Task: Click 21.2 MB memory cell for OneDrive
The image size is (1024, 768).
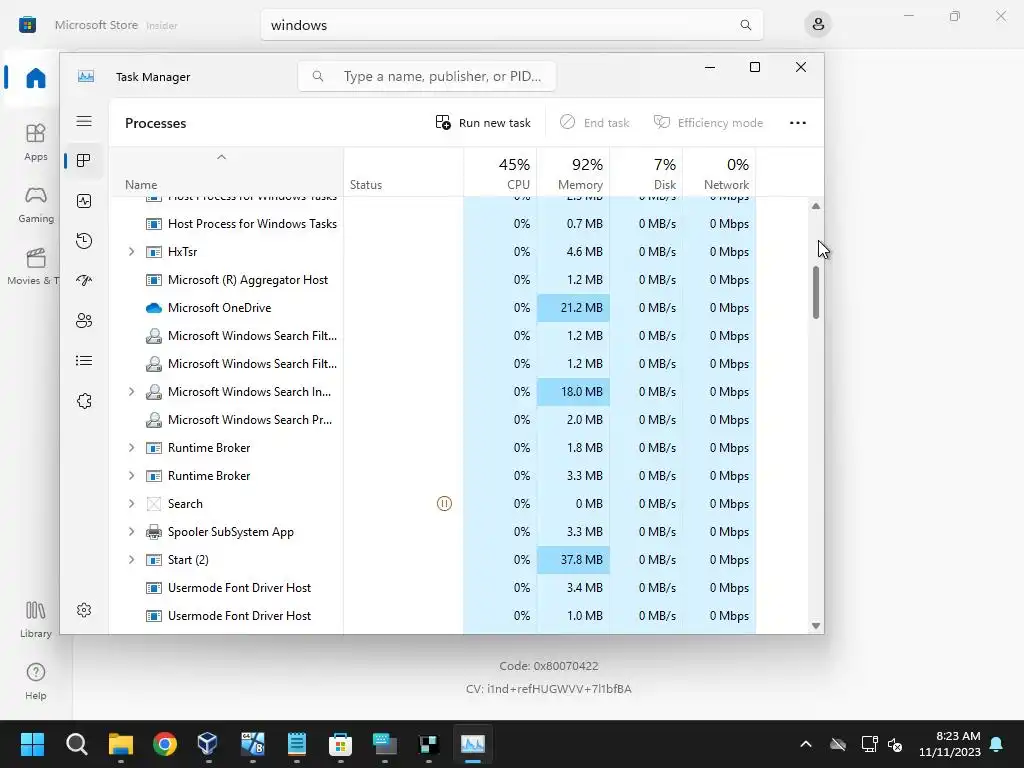Action: coord(573,308)
